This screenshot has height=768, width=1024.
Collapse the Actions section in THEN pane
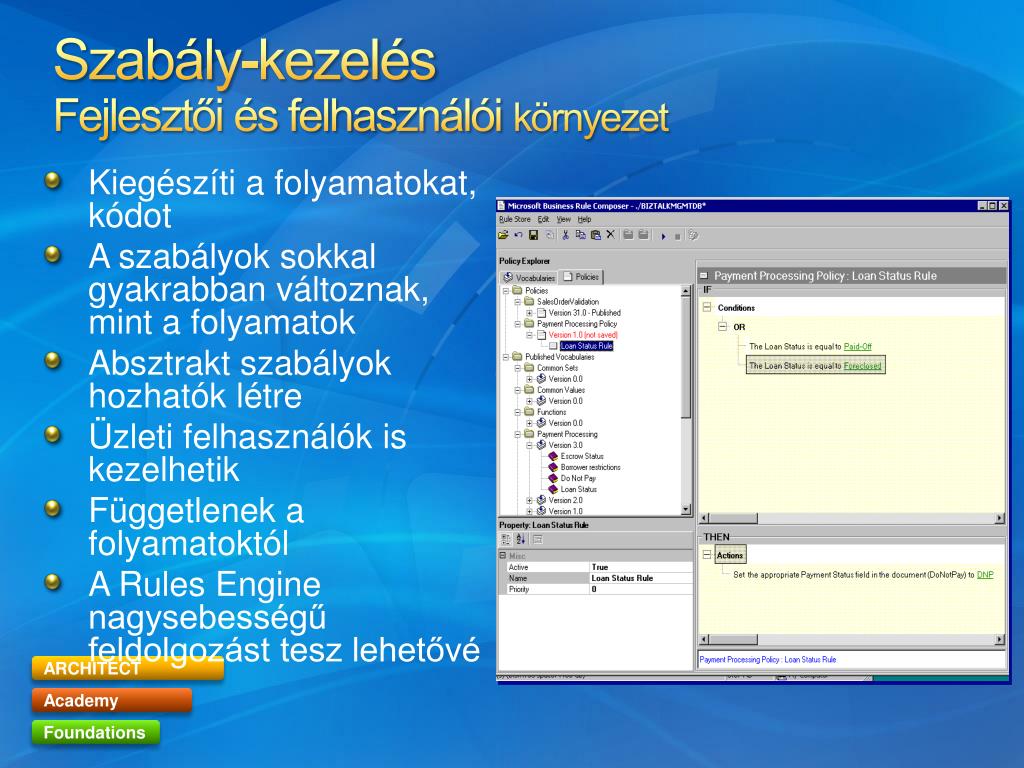point(707,555)
